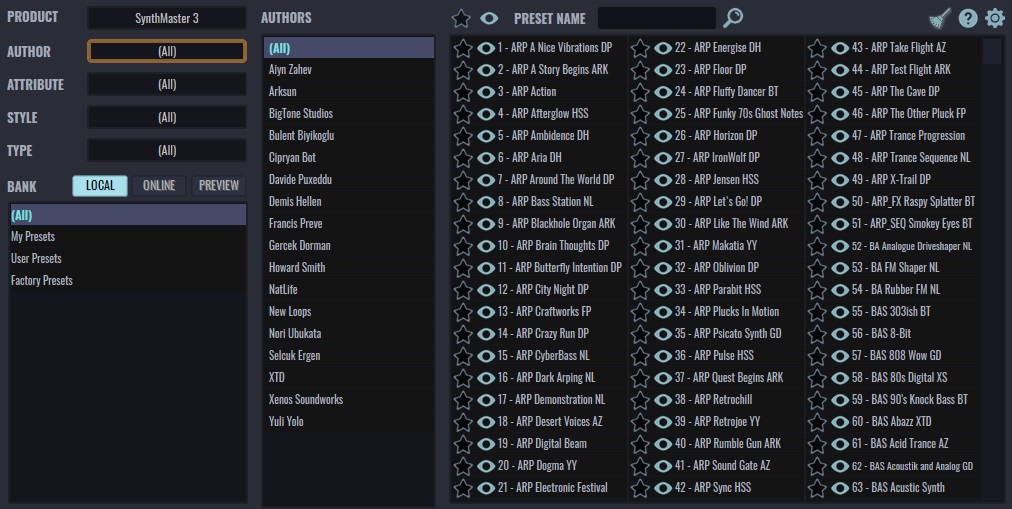Filter by author BigTone Studios
Viewport: 1012px width, 509px height.
pos(349,114)
